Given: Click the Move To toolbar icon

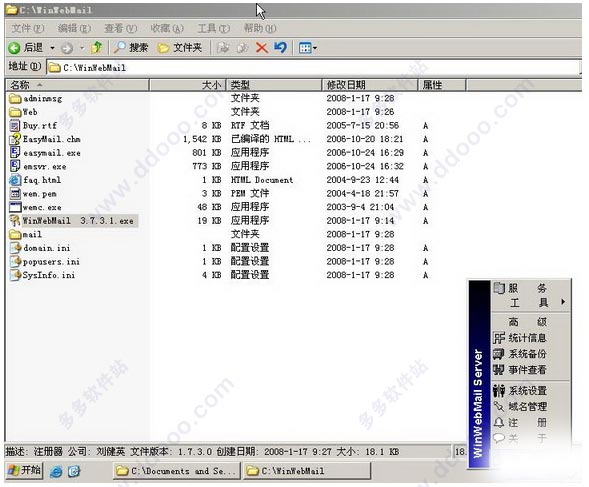Looking at the screenshot, I should [223, 48].
